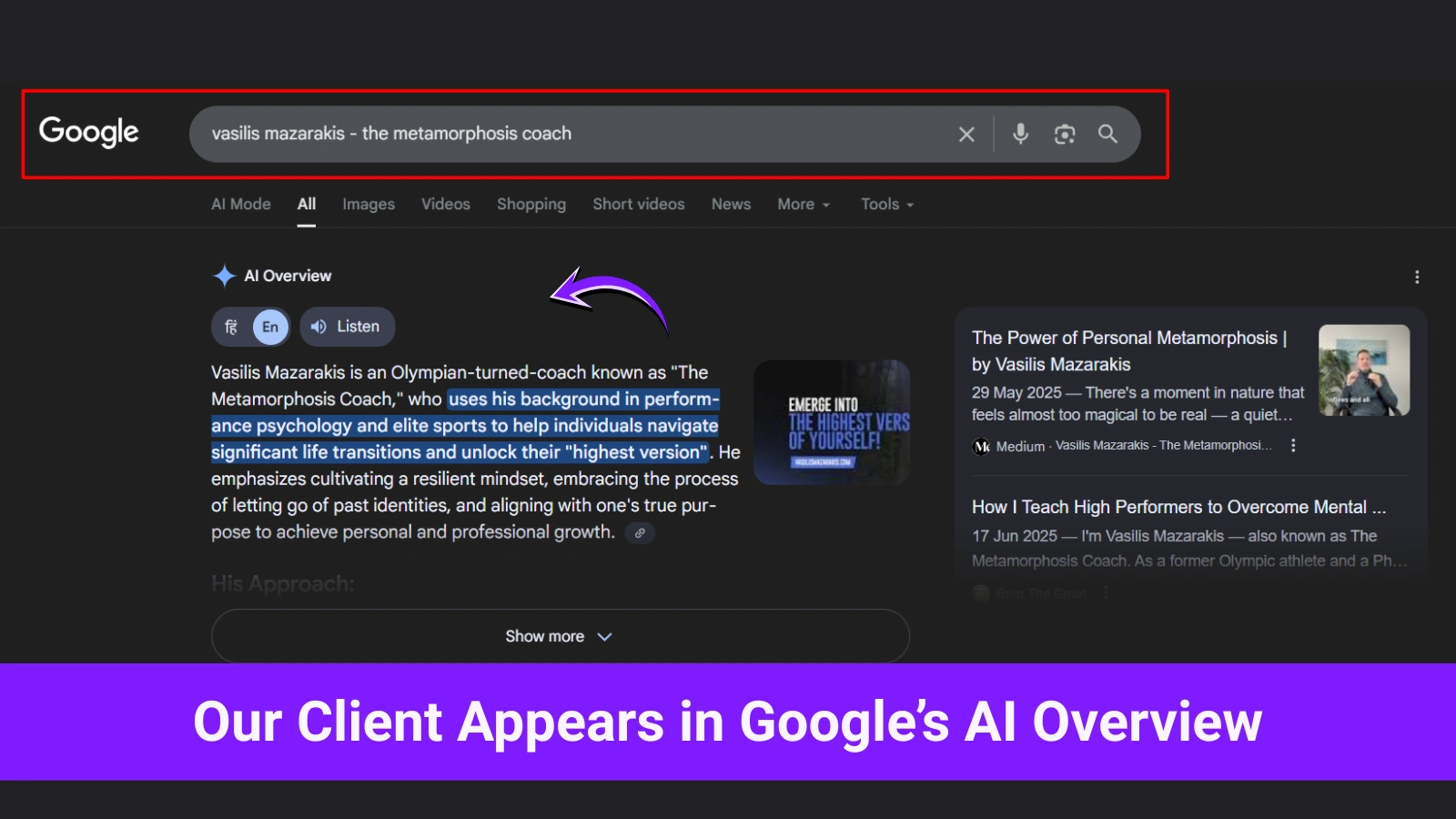Expand the AI Overview with Show more
This screenshot has height=819, width=1456.
pyautogui.click(x=559, y=636)
